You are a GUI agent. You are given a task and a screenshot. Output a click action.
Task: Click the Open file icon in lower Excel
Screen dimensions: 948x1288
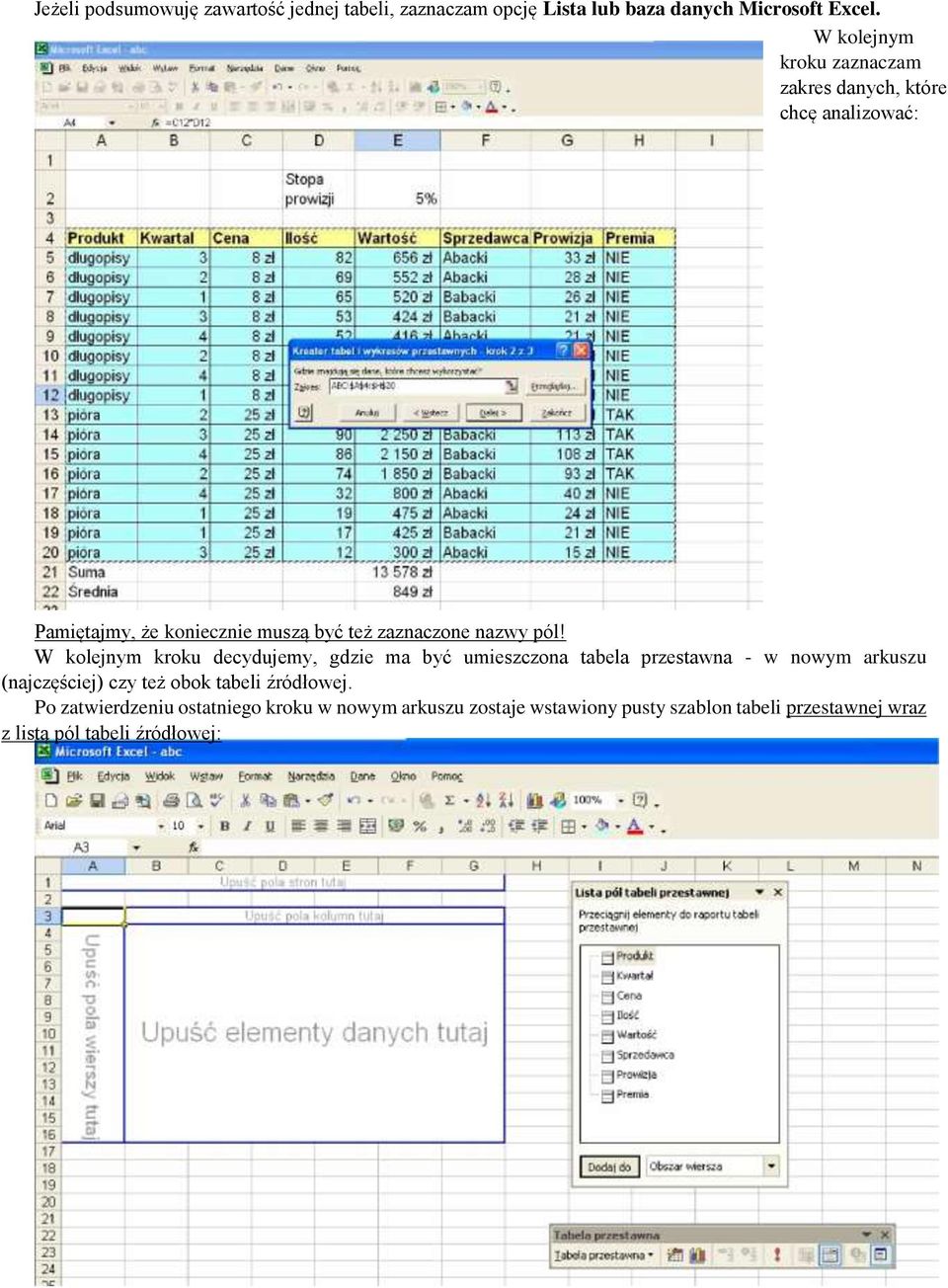tap(72, 801)
